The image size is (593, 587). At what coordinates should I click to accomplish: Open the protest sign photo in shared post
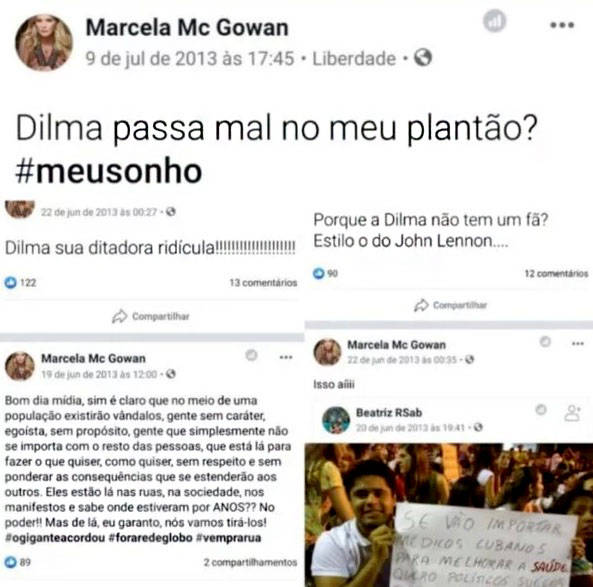tap(449, 515)
